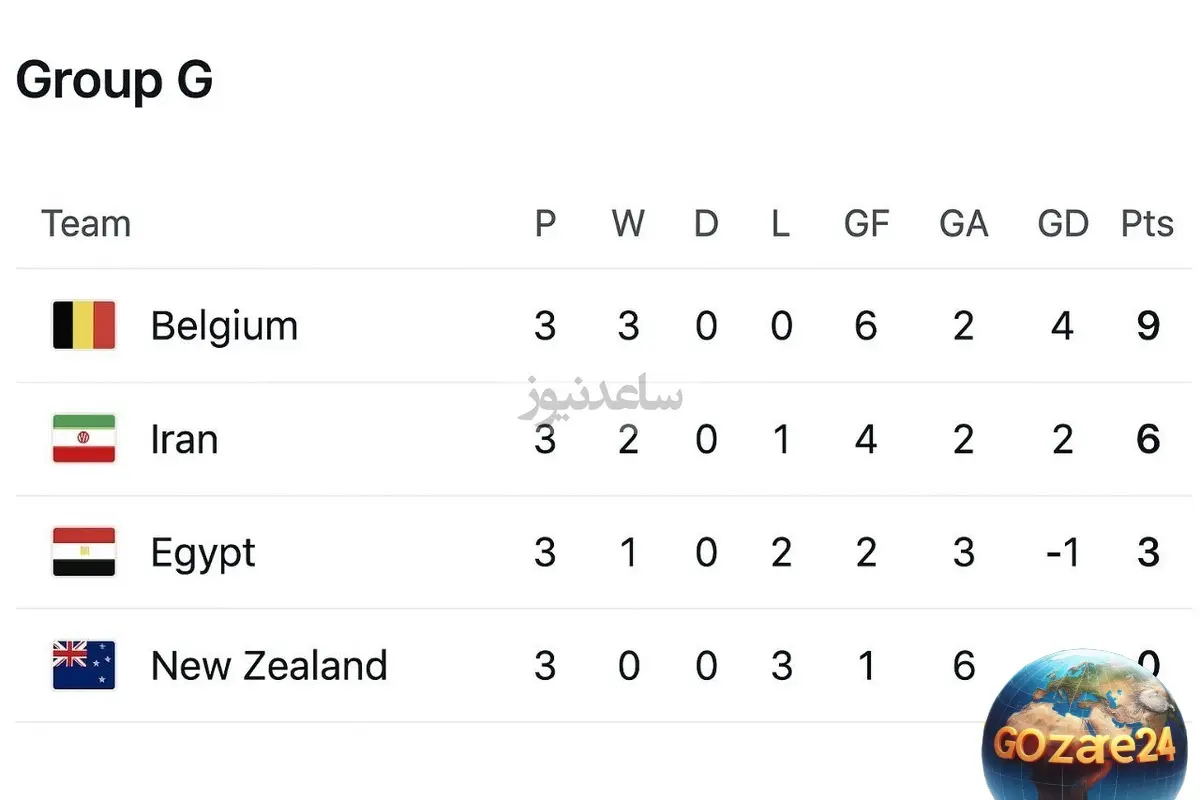The height and width of the screenshot is (800, 1200).
Task: Click the Egypt flag icon
Action: point(84,552)
